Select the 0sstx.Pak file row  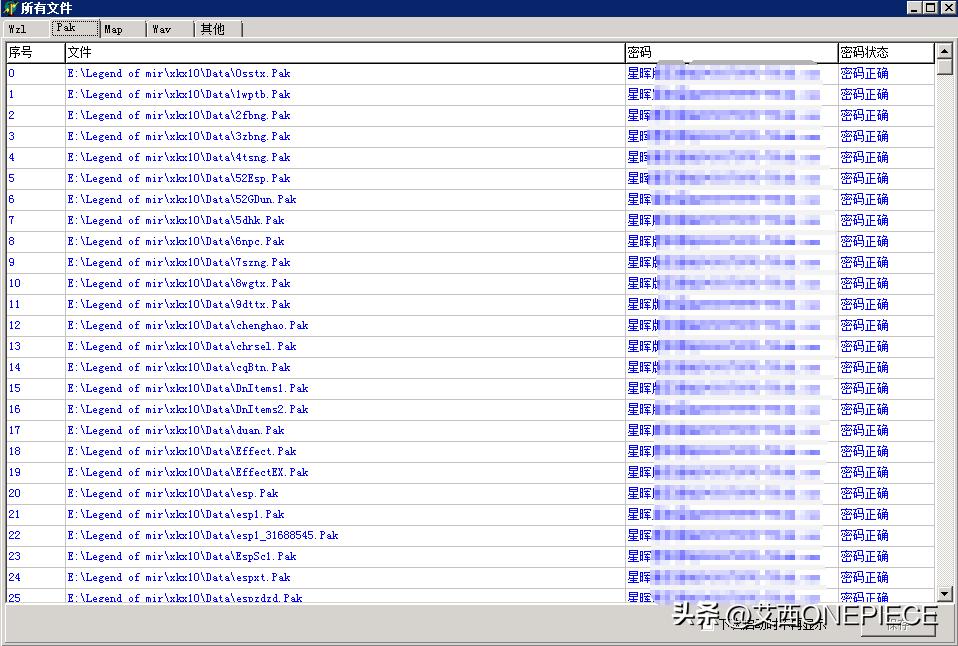(x=470, y=73)
